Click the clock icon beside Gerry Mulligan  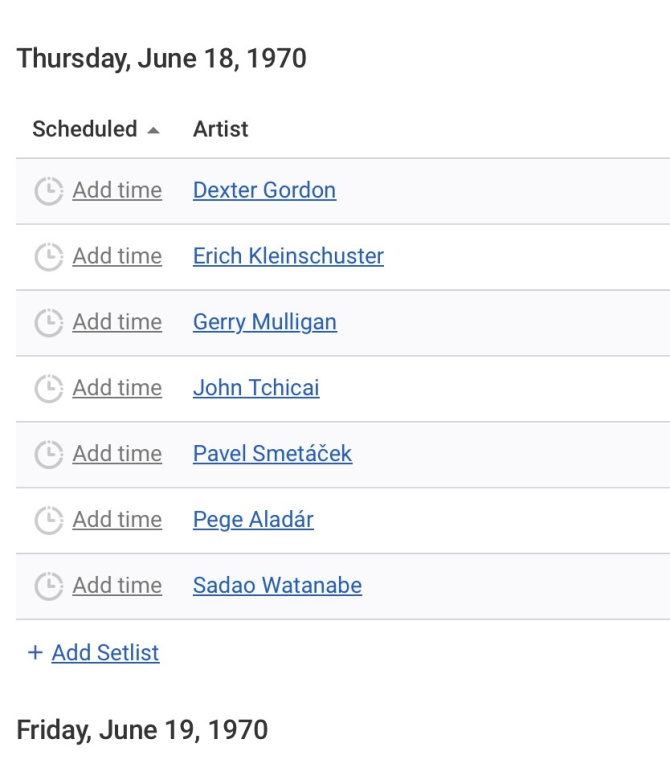(49, 322)
